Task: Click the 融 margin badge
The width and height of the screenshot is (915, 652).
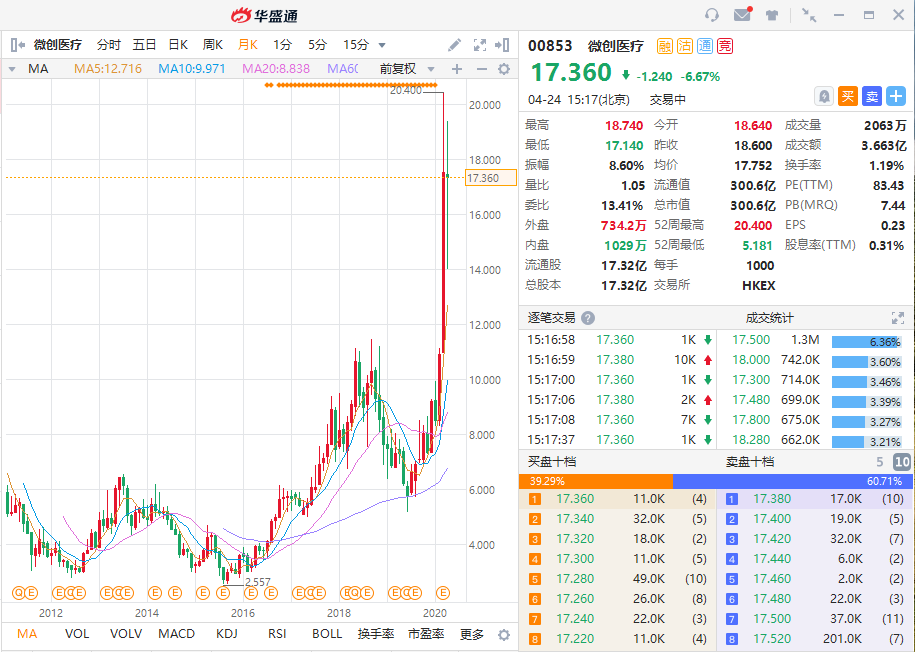Action: [x=665, y=46]
